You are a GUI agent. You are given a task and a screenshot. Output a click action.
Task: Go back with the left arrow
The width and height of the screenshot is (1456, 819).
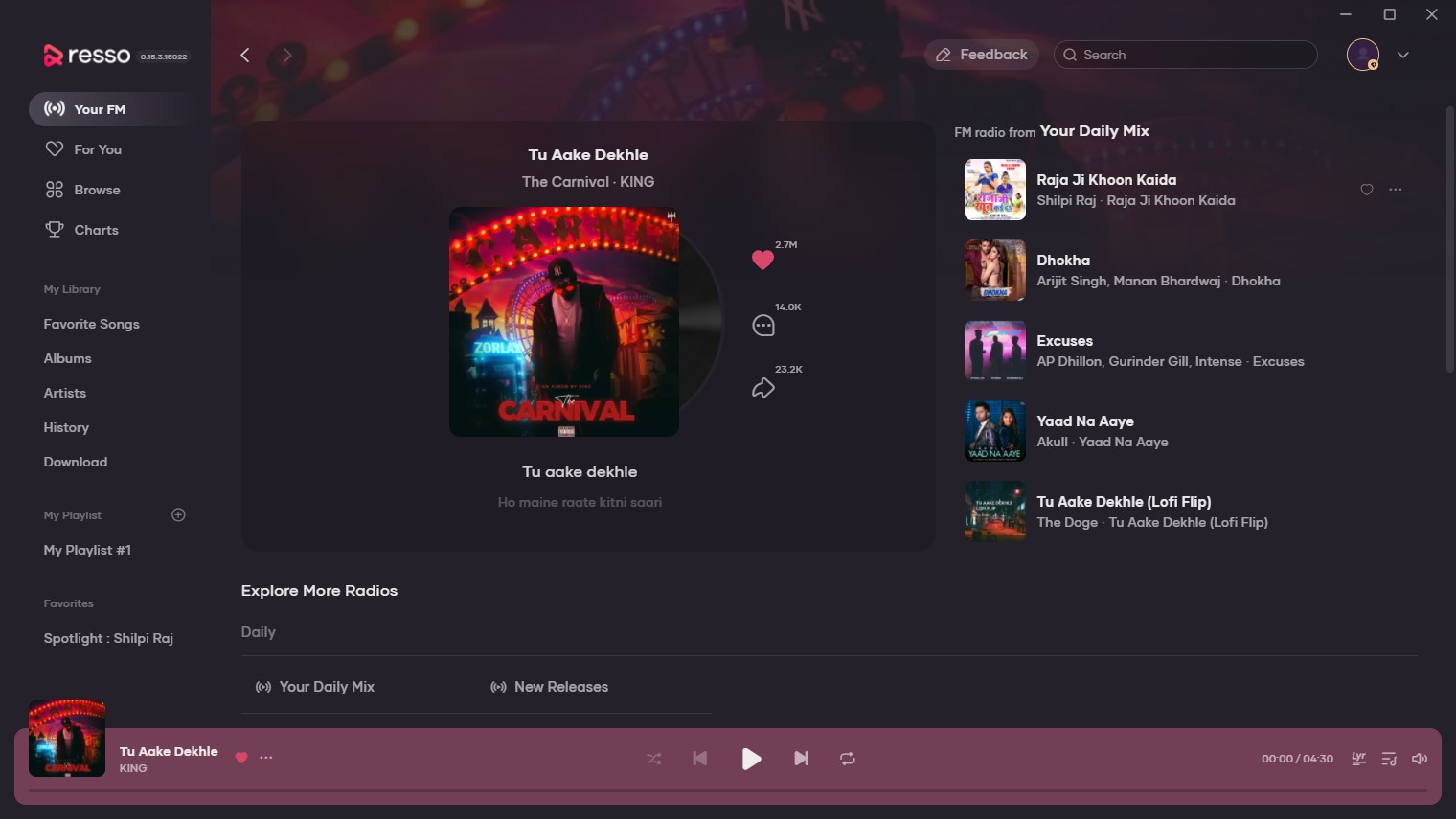pos(244,56)
